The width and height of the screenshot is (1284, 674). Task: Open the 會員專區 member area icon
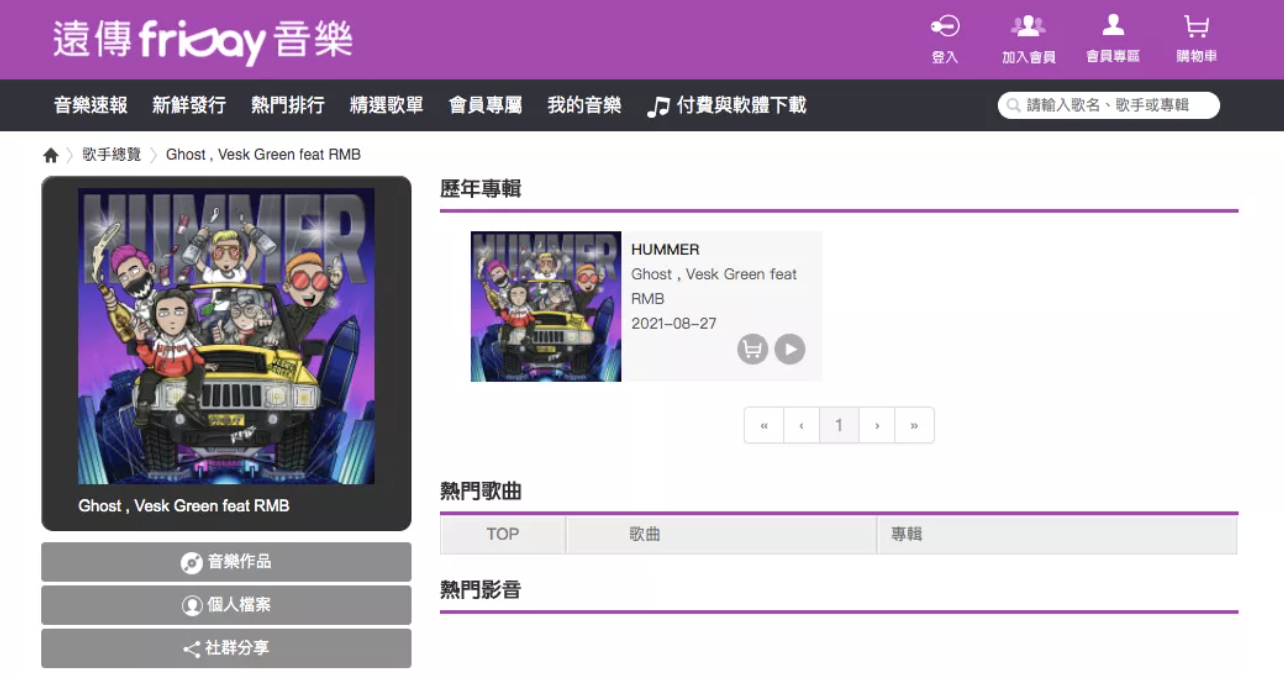click(x=1112, y=27)
